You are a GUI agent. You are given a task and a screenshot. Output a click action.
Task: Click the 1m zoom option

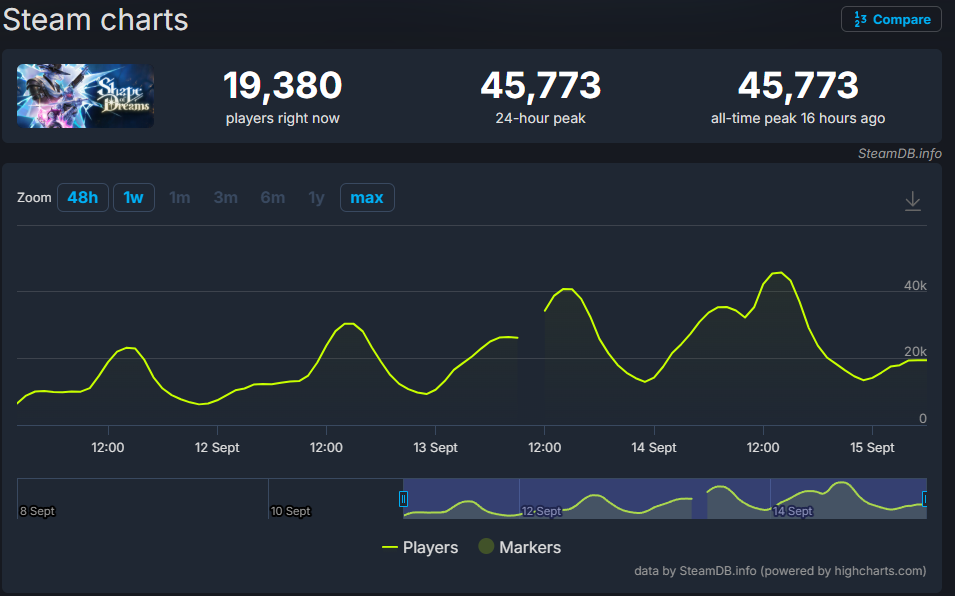point(180,198)
